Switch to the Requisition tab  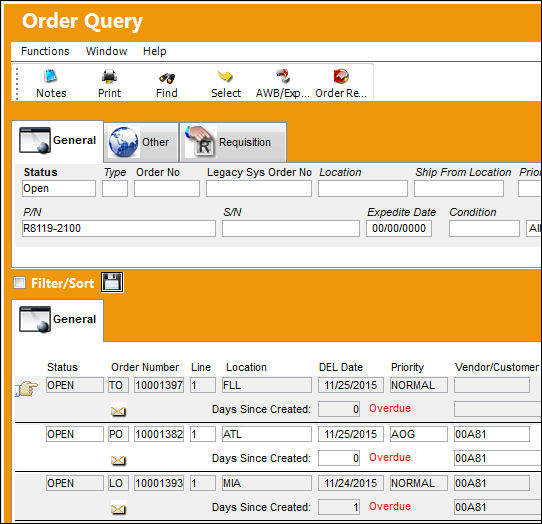tap(233, 142)
